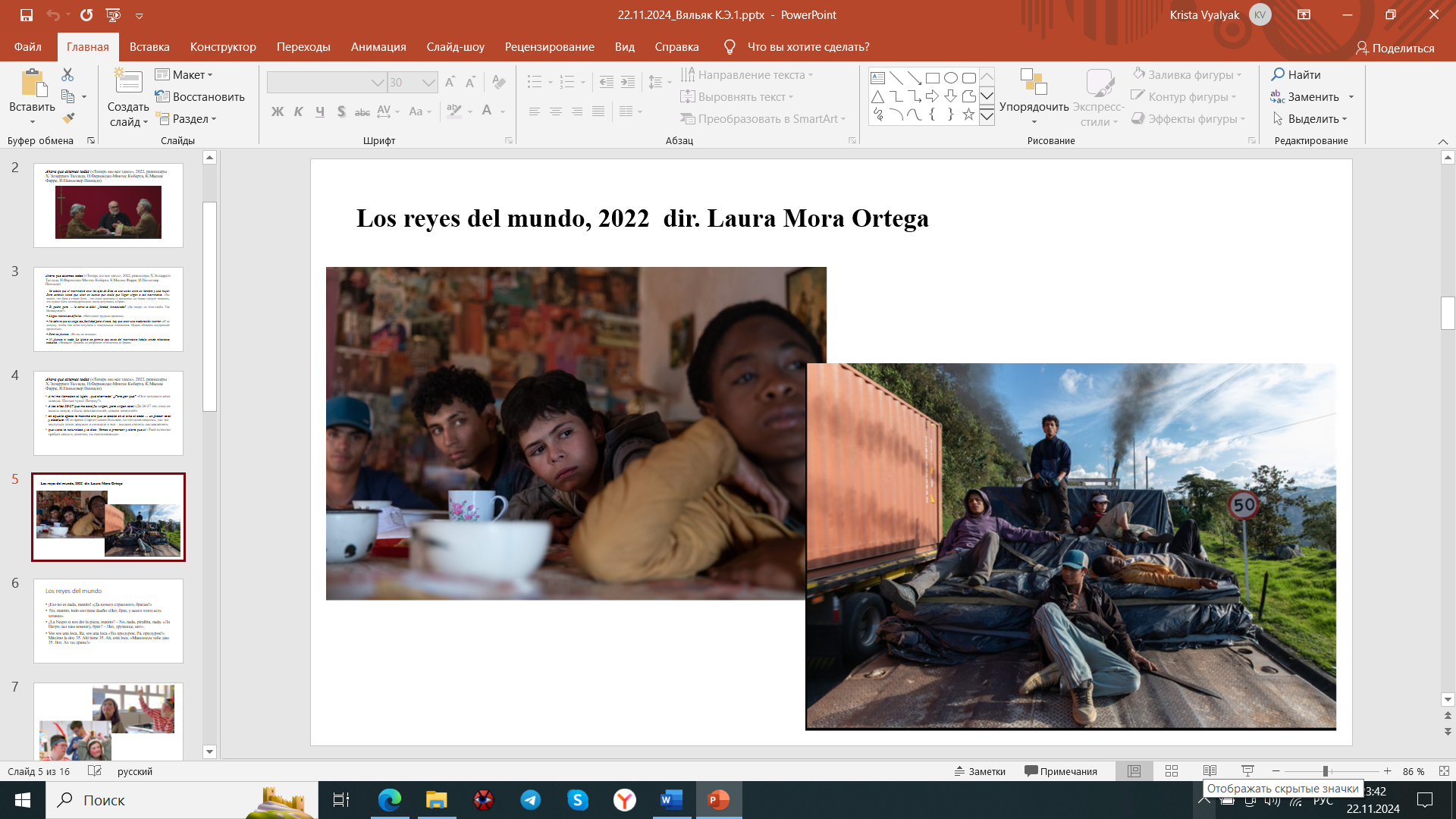Open the Шрифт font dialog launcher
Image resolution: width=1456 pixels, height=819 pixels.
coord(509,140)
